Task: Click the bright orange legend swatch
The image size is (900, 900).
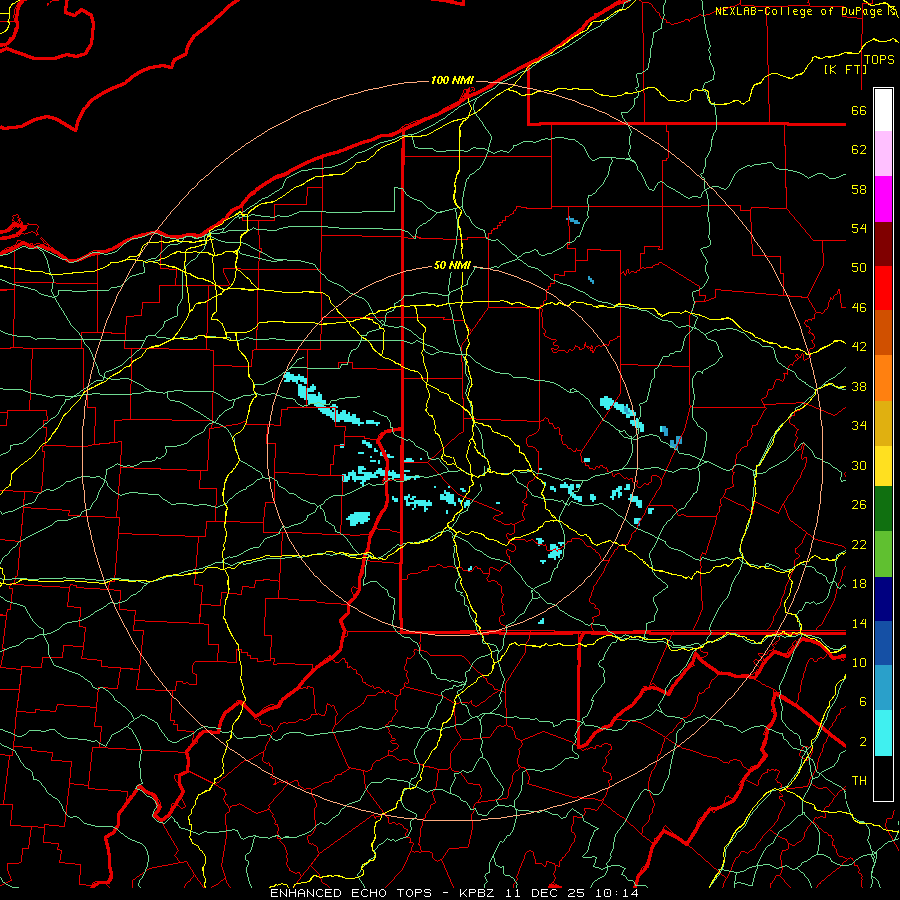Action: [883, 378]
